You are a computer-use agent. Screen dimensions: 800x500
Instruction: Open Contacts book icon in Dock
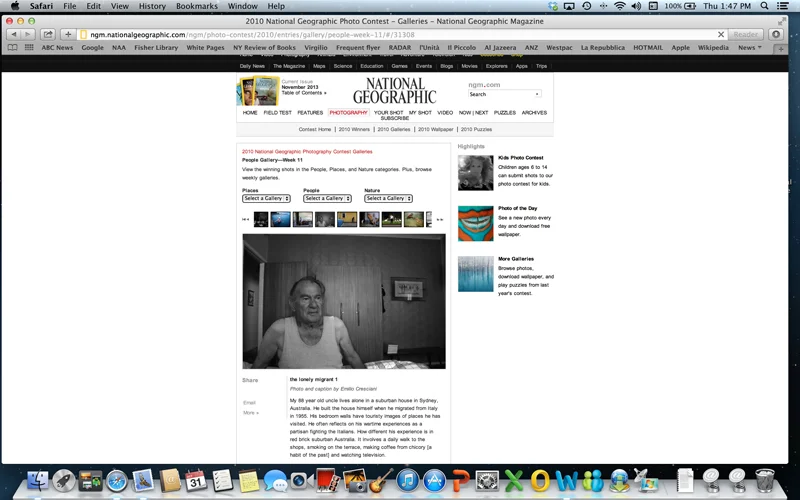tap(170, 481)
